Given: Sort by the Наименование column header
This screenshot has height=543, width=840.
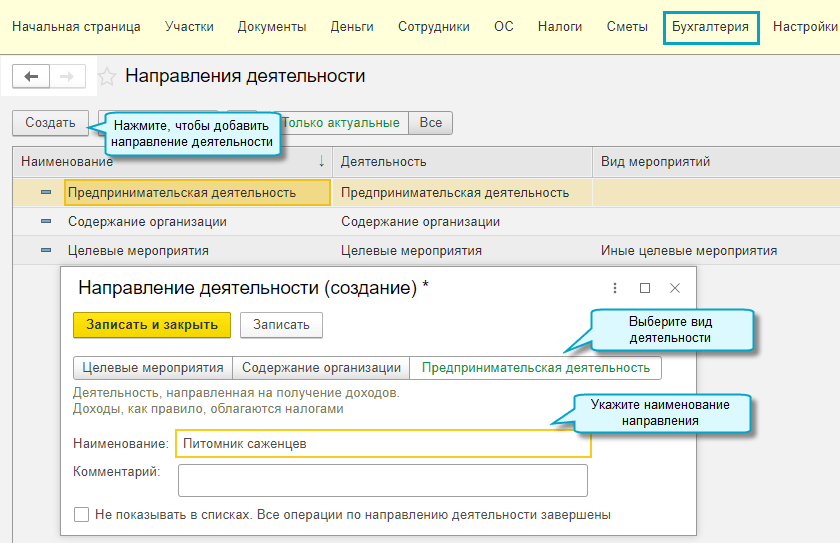Looking at the screenshot, I should tap(170, 161).
